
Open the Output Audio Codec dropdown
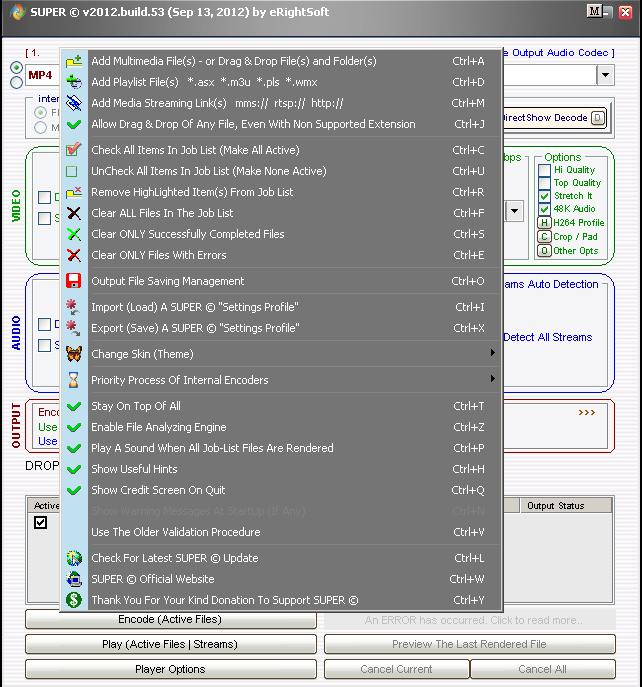coord(605,75)
